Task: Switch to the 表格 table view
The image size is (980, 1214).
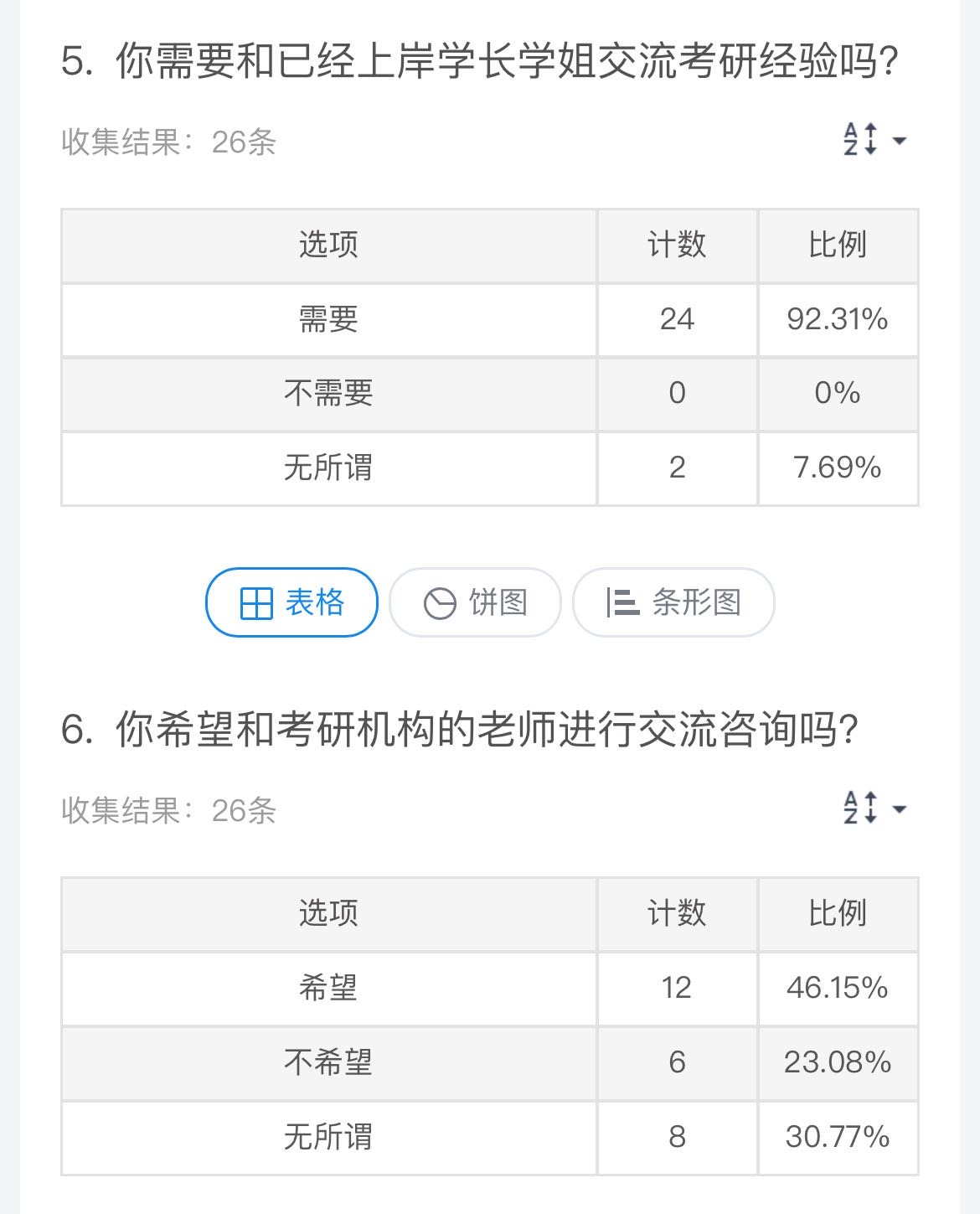Action: [291, 602]
